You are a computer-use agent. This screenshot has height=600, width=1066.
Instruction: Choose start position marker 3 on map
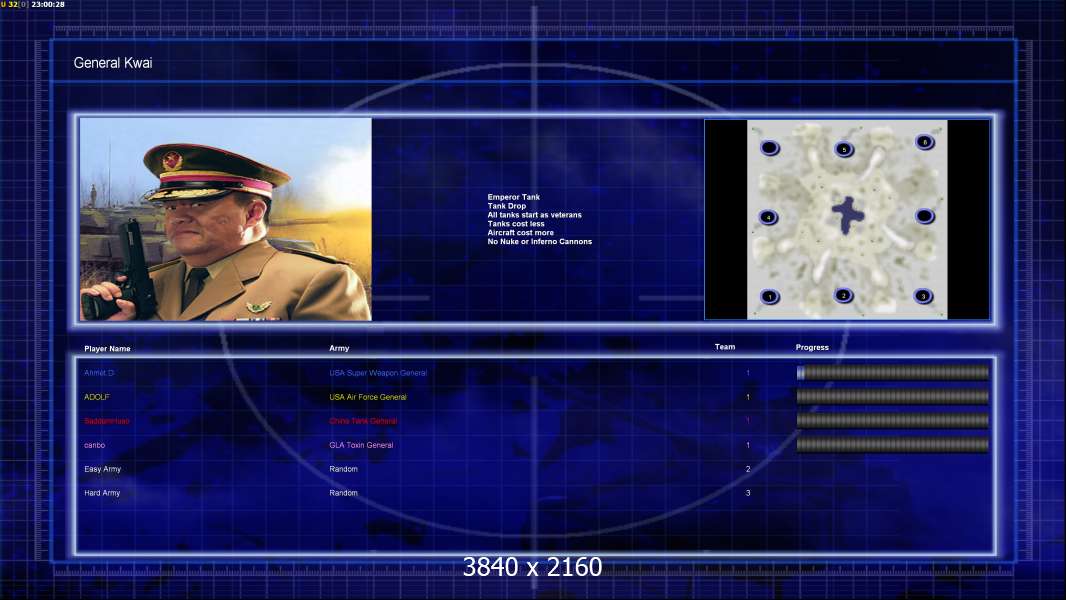point(923,296)
